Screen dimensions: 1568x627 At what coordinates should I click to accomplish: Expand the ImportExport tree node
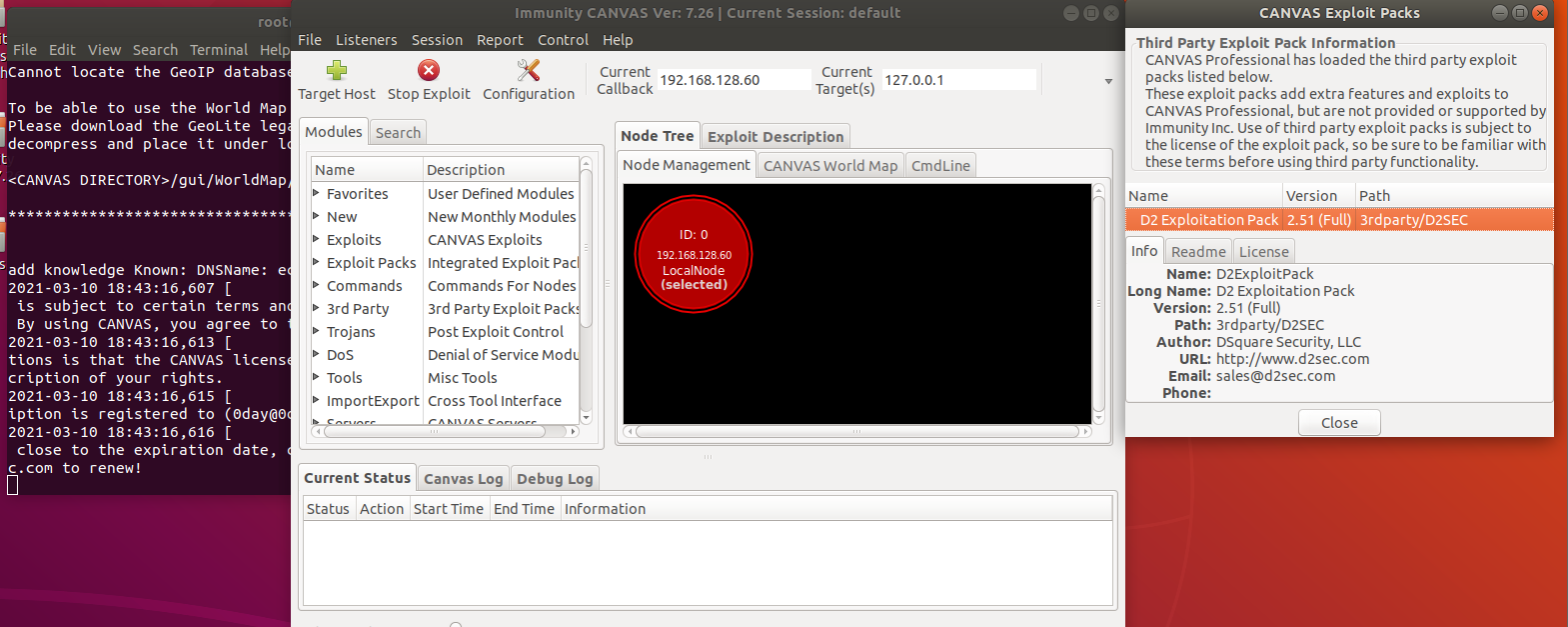[x=317, y=400]
